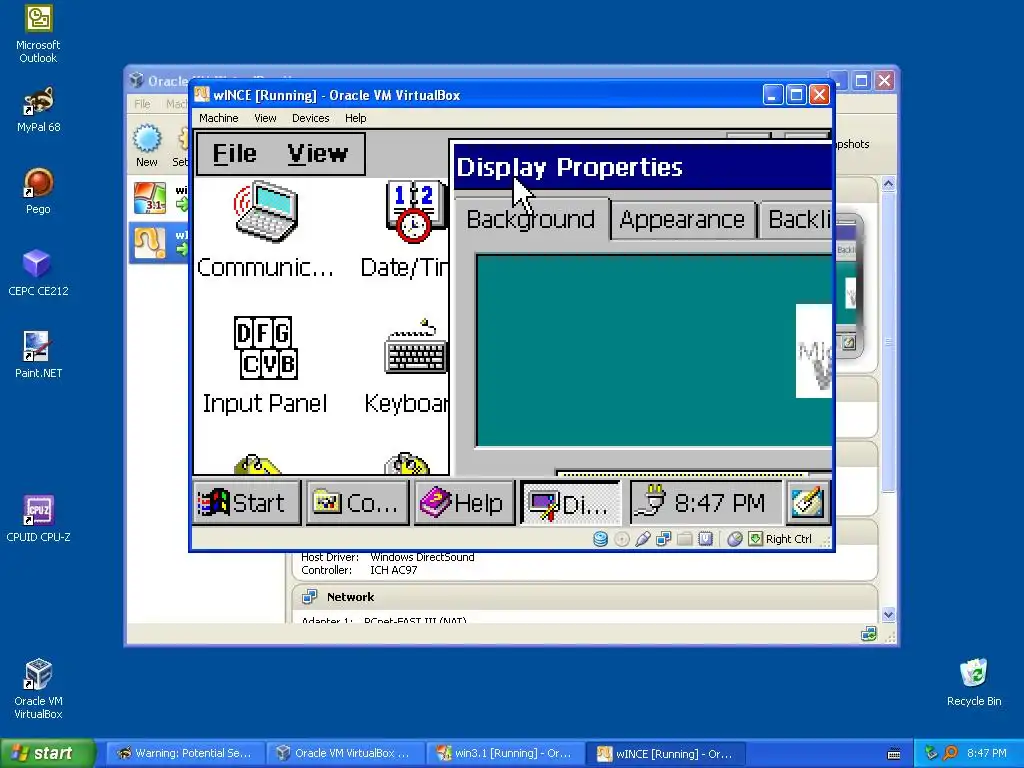The height and width of the screenshot is (768, 1024).
Task: Click the hard disk activity indicator
Action: 600,539
